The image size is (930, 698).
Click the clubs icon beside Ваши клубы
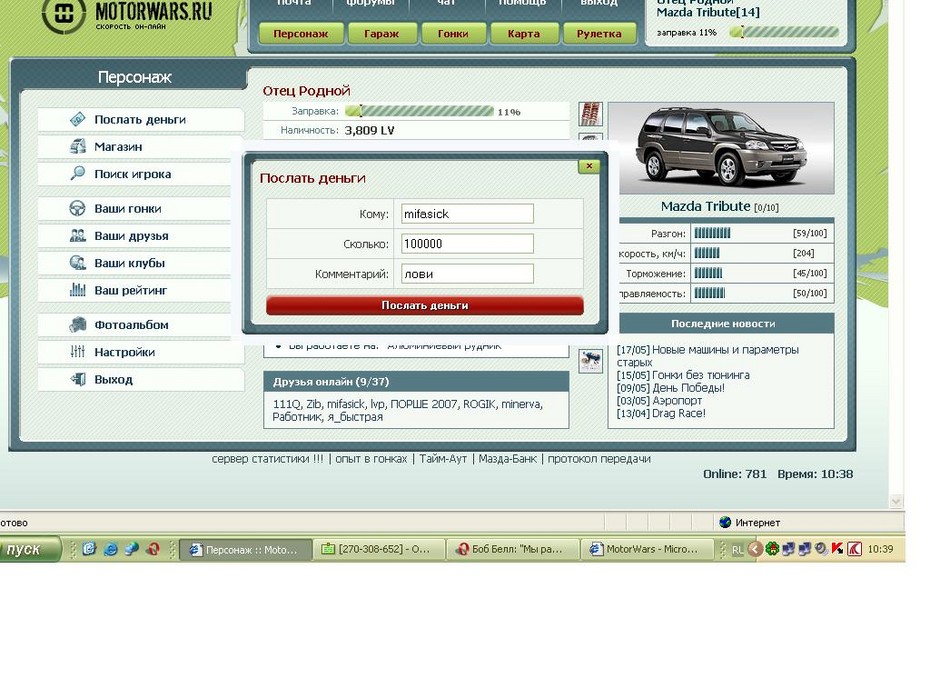[78, 263]
